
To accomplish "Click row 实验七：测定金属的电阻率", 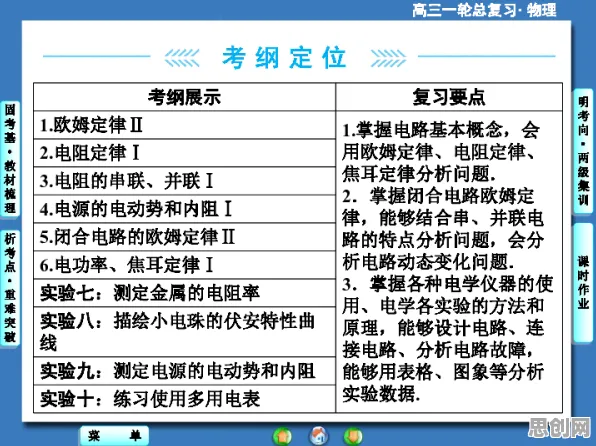I will click(x=184, y=293).
